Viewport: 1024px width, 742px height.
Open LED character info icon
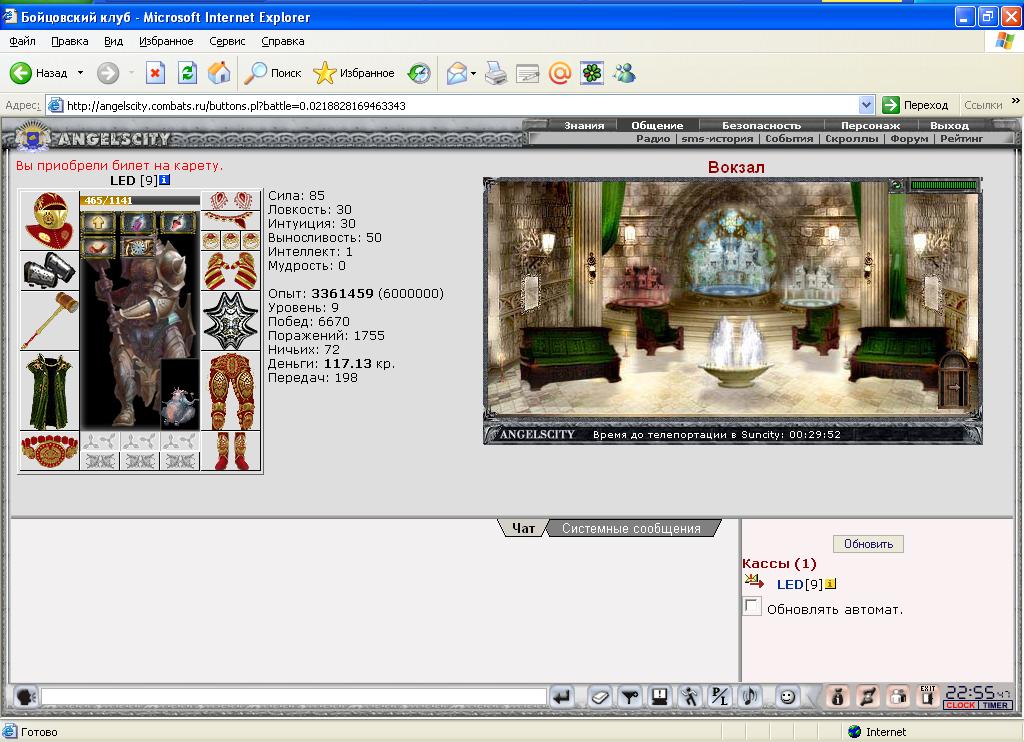click(165, 180)
